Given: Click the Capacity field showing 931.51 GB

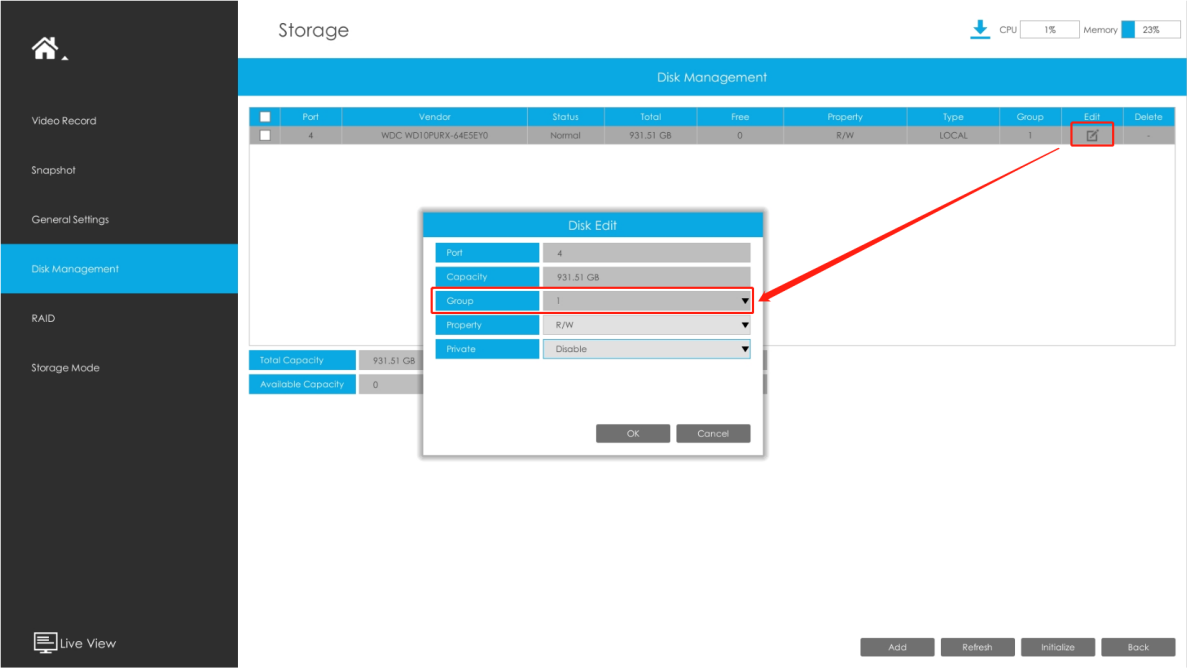Looking at the screenshot, I should (x=646, y=277).
